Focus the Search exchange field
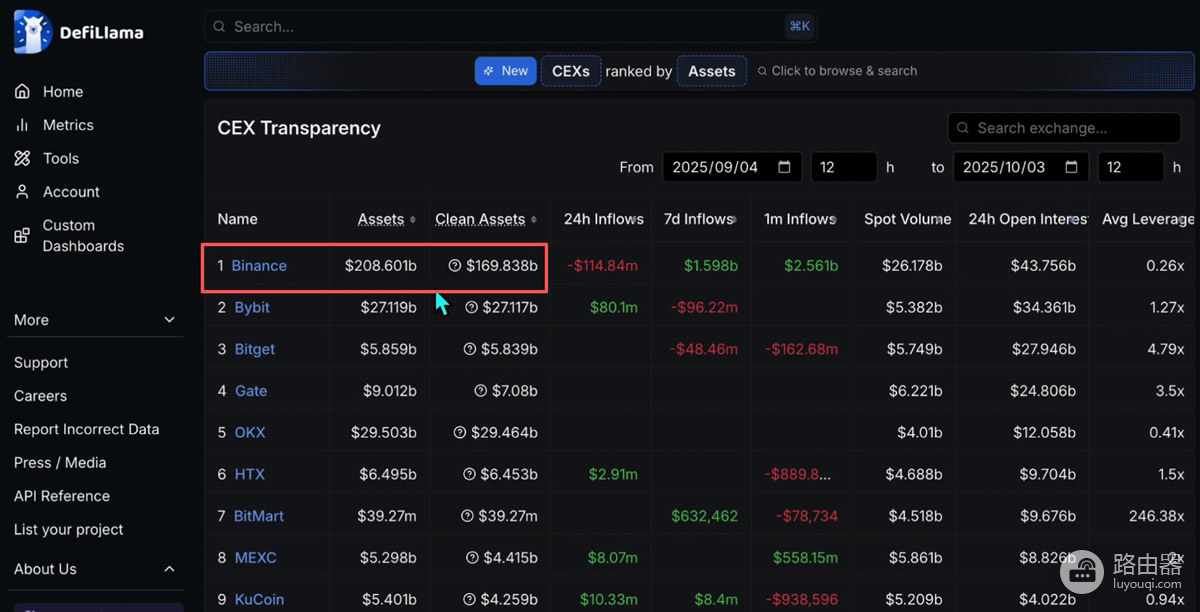Viewport: 1200px width, 612px height. (1064, 128)
